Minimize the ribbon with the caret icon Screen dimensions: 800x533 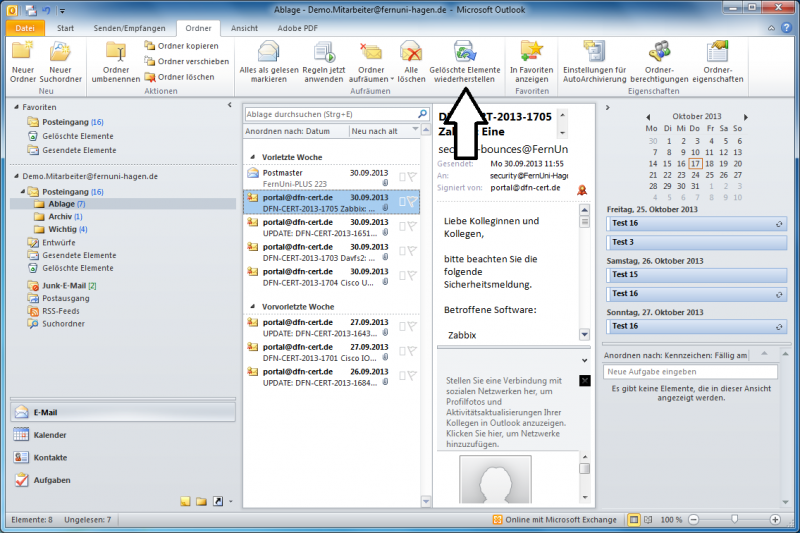pyautogui.click(x=771, y=28)
